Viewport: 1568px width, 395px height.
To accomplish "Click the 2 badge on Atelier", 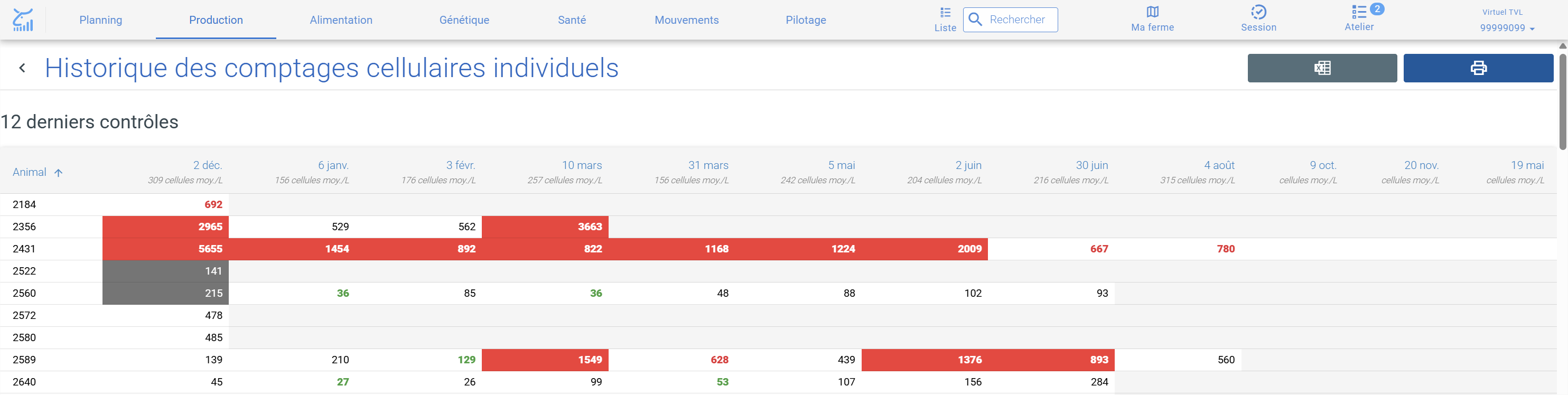I will coord(1377,9).
